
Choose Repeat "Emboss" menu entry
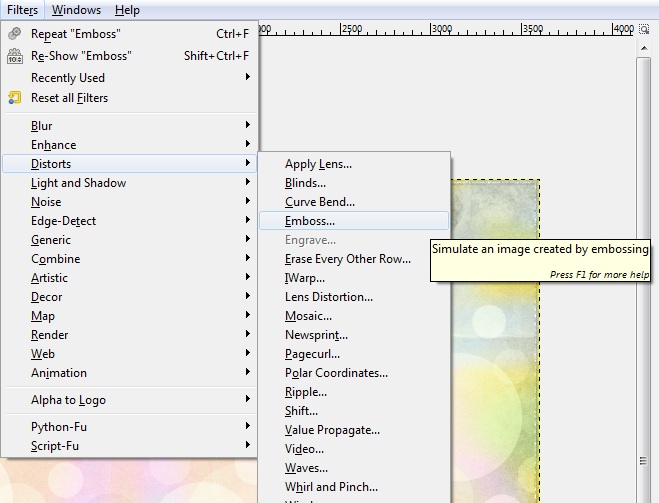(129, 34)
